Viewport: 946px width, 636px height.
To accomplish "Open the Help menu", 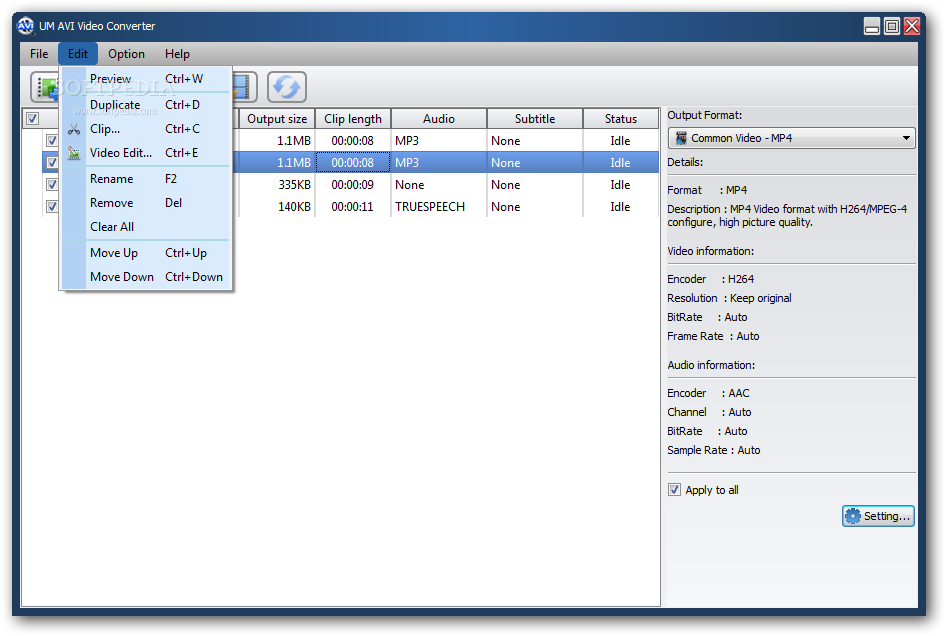I will [177, 54].
